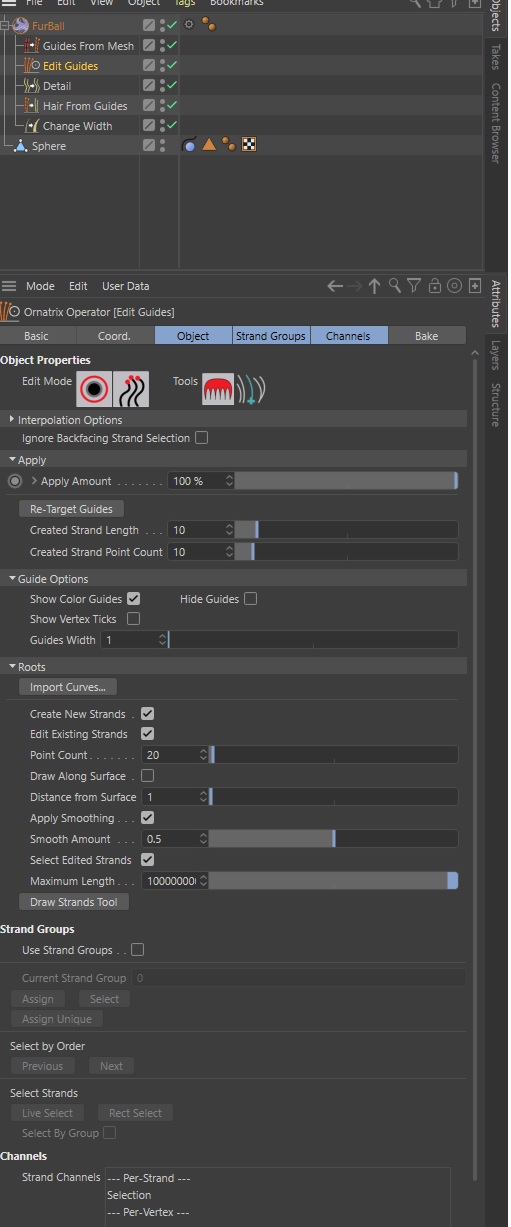Collapse the Apply section
This screenshot has width=511, height=1227.
[x=12, y=460]
